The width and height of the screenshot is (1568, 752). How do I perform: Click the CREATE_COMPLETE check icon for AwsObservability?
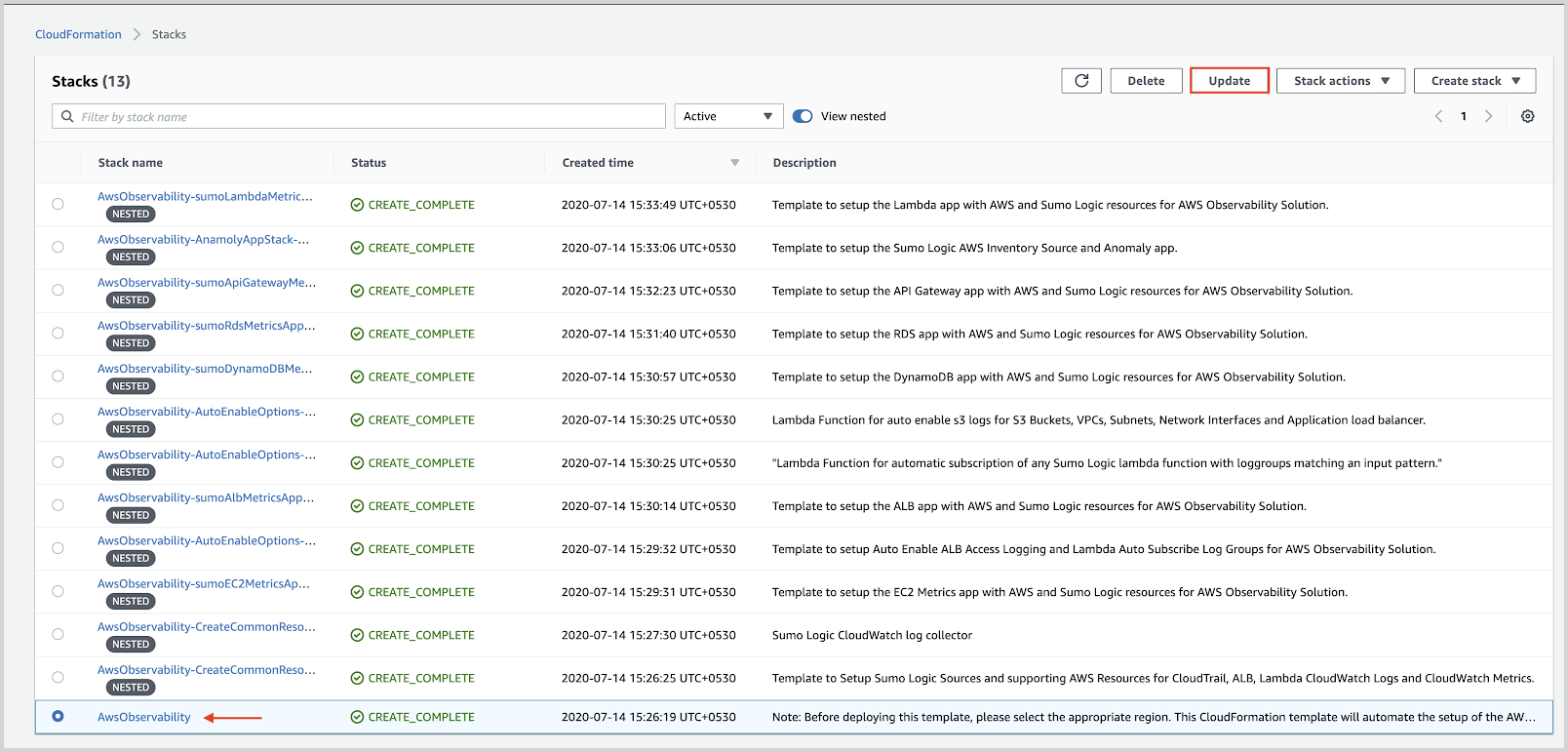tap(357, 717)
